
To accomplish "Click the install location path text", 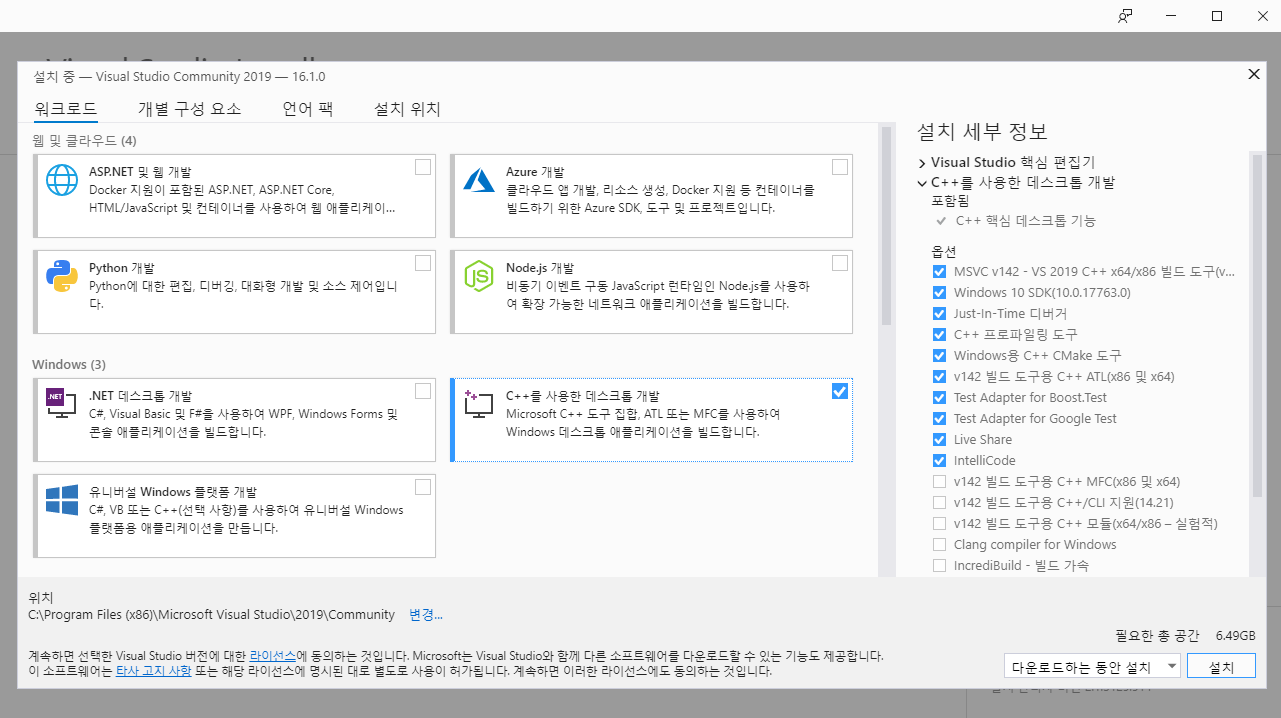I will (212, 615).
